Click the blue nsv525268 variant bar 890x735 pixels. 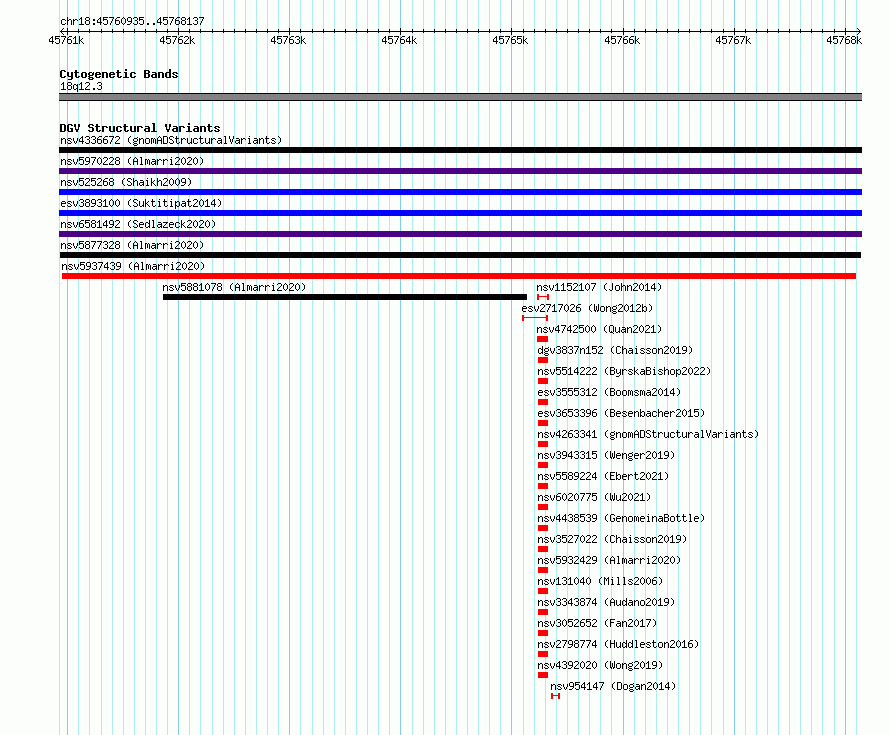click(x=460, y=192)
